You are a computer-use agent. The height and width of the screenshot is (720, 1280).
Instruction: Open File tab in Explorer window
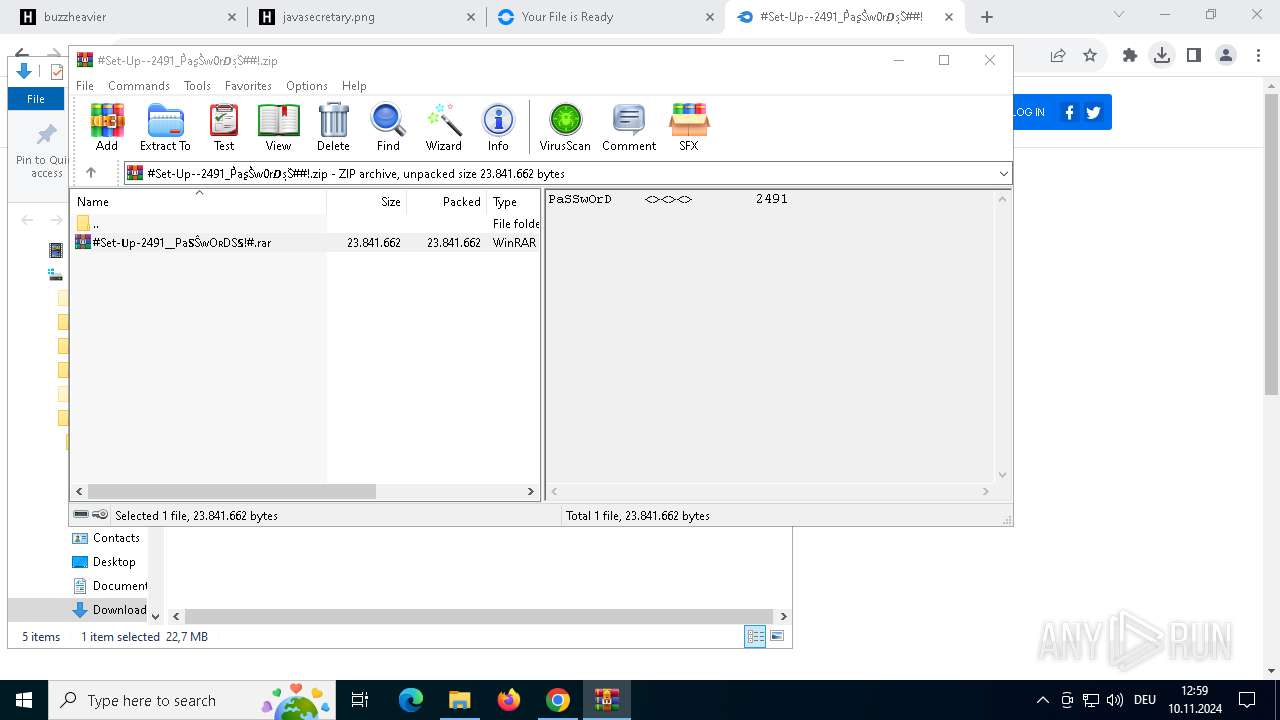coord(36,99)
